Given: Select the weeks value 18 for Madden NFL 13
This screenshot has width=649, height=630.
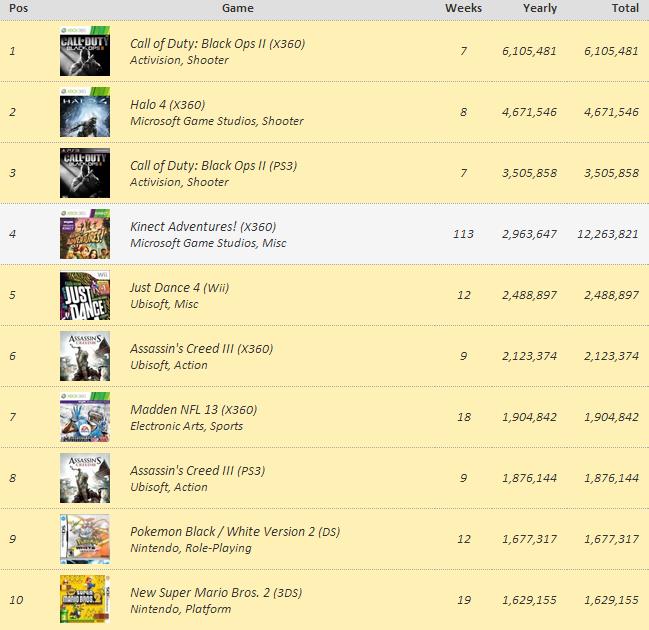Looking at the screenshot, I should (x=464, y=417).
